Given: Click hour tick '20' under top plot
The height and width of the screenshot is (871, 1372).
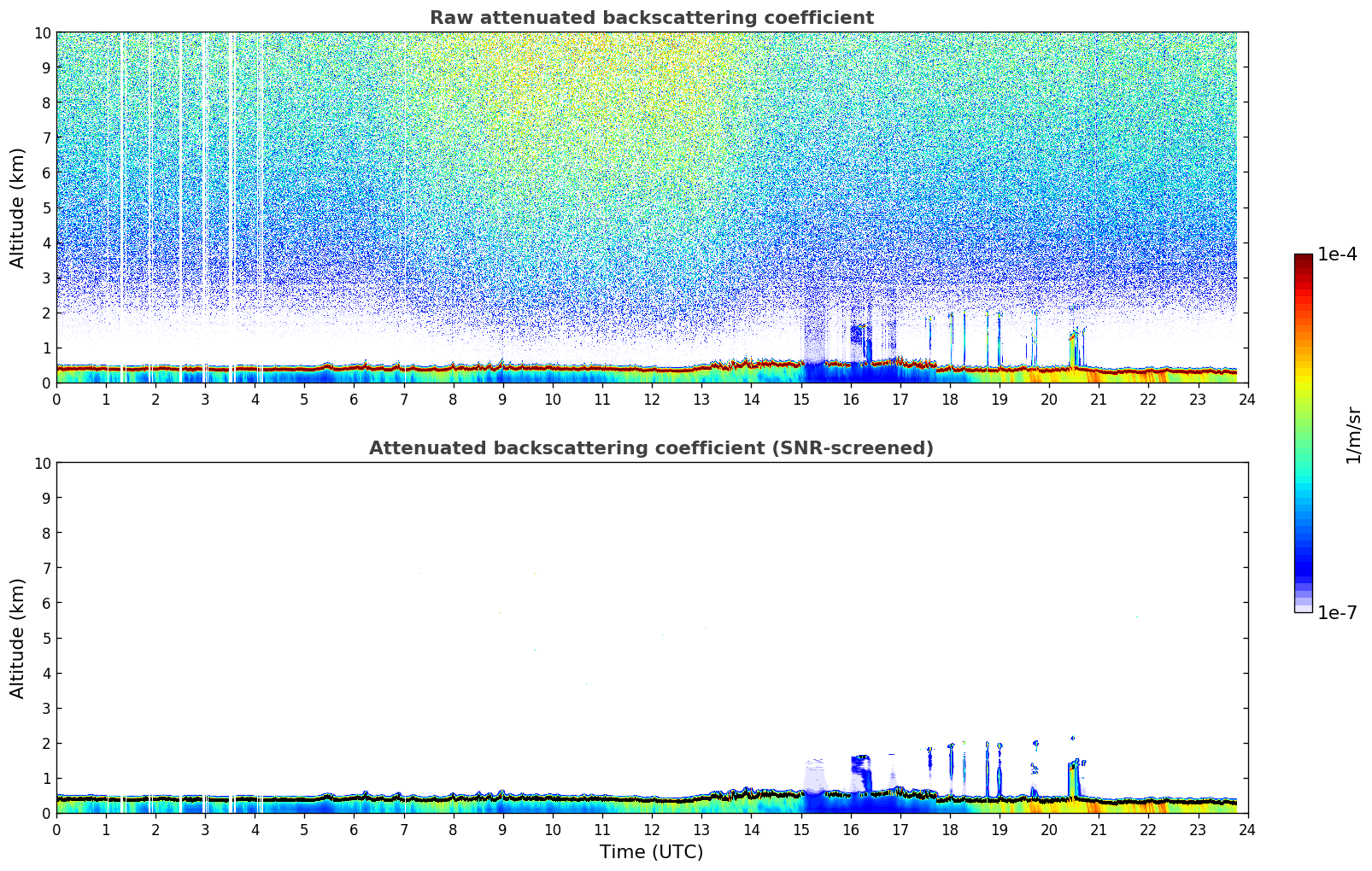Looking at the screenshot, I should 1049,399.
